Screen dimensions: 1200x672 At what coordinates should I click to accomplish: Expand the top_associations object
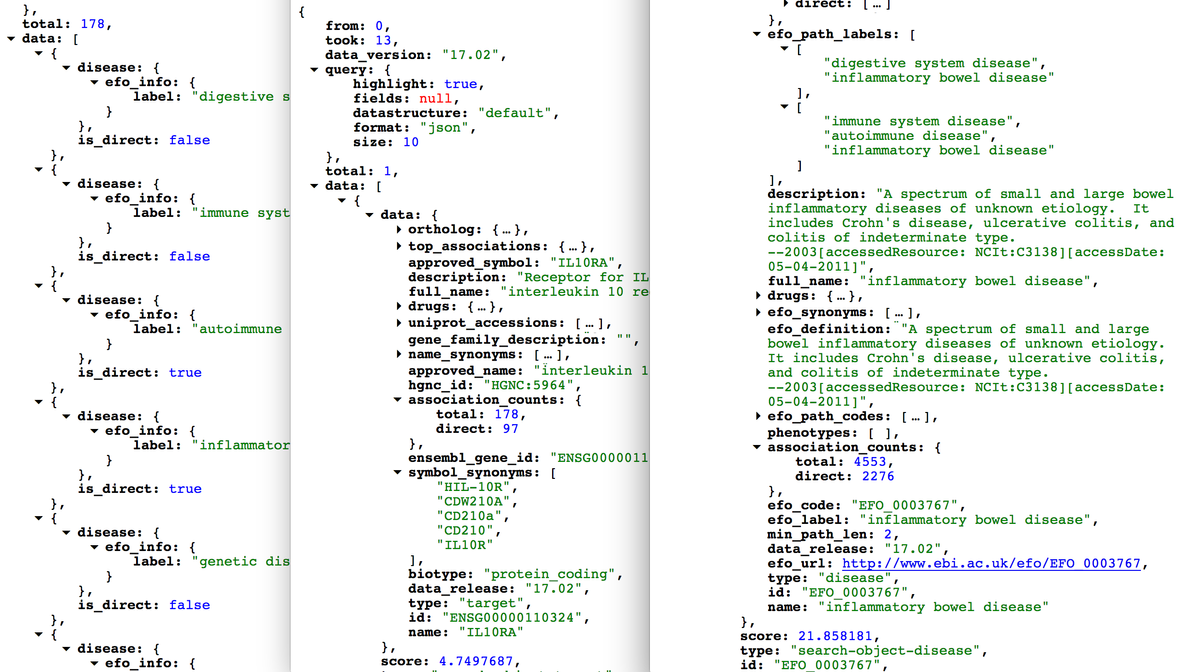pos(400,246)
